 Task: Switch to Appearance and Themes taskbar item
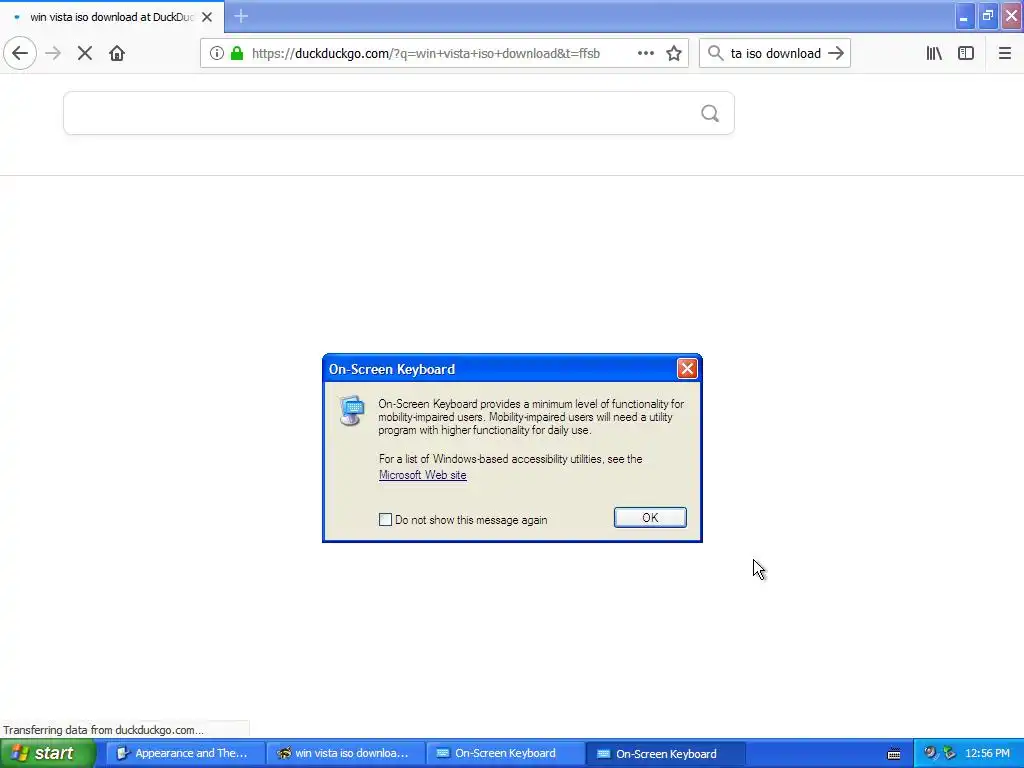coord(183,754)
